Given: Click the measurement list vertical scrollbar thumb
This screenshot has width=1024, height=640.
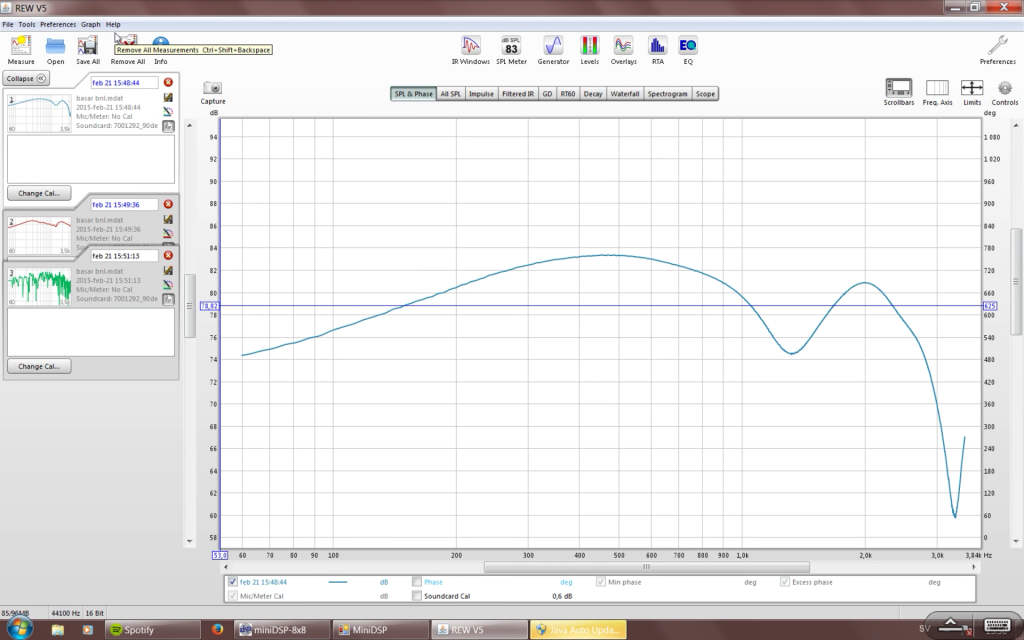Looking at the screenshot, I should pos(189,306).
